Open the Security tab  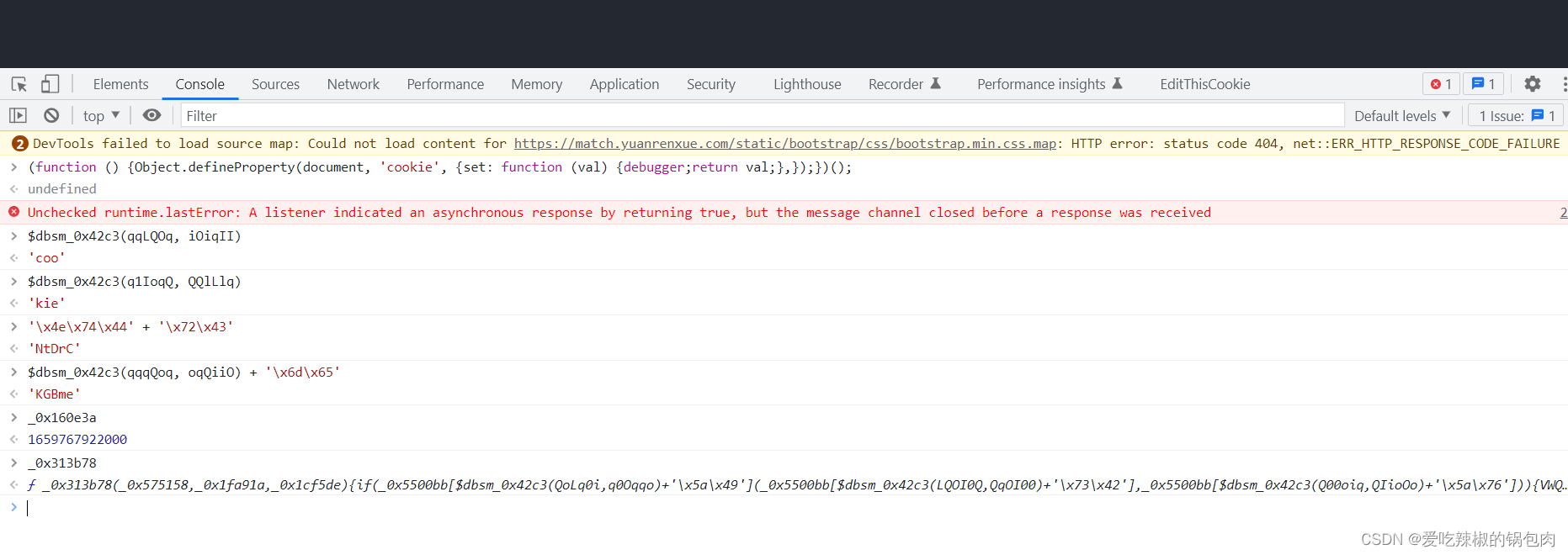710,84
